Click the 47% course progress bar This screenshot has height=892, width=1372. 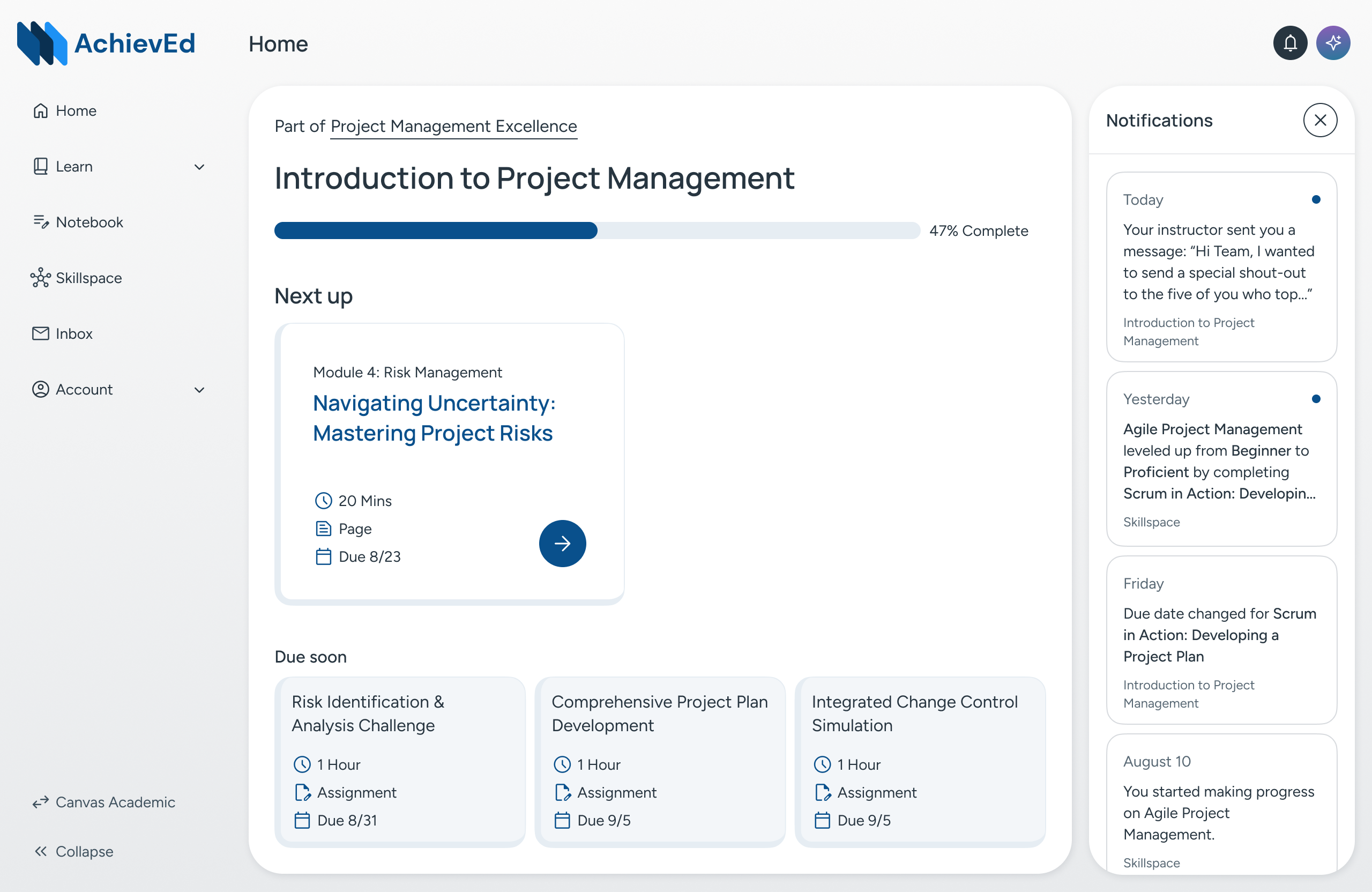tap(596, 231)
